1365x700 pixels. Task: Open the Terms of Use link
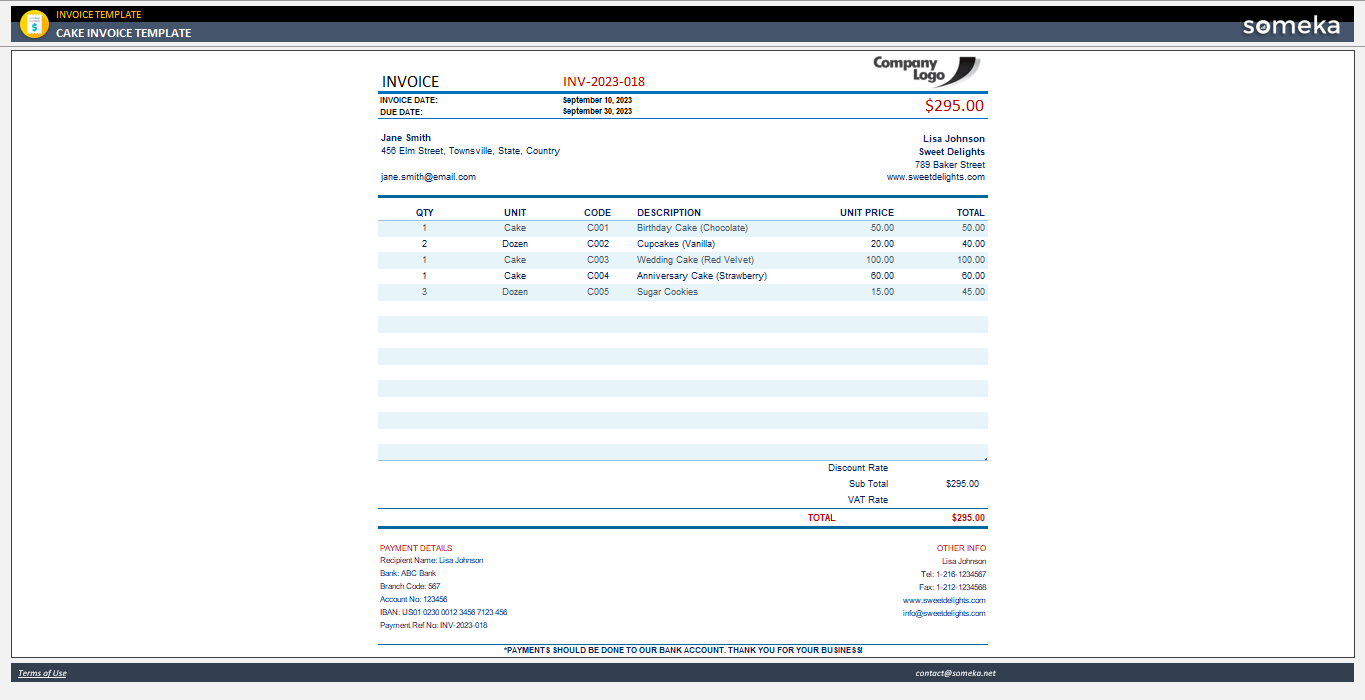[41, 673]
